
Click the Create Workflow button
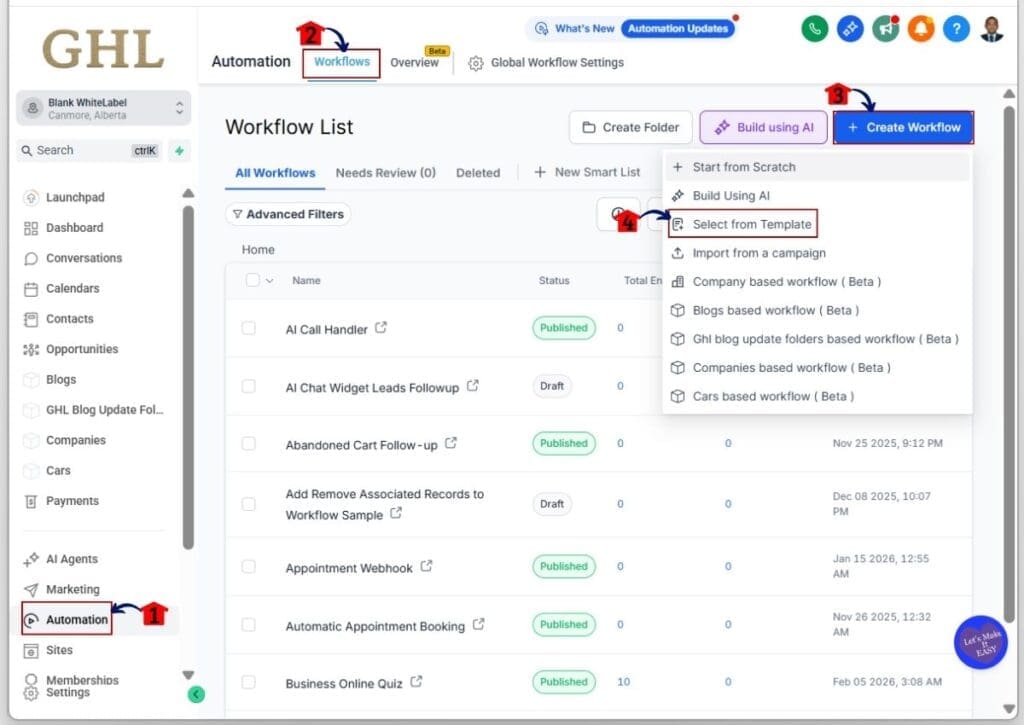click(902, 127)
